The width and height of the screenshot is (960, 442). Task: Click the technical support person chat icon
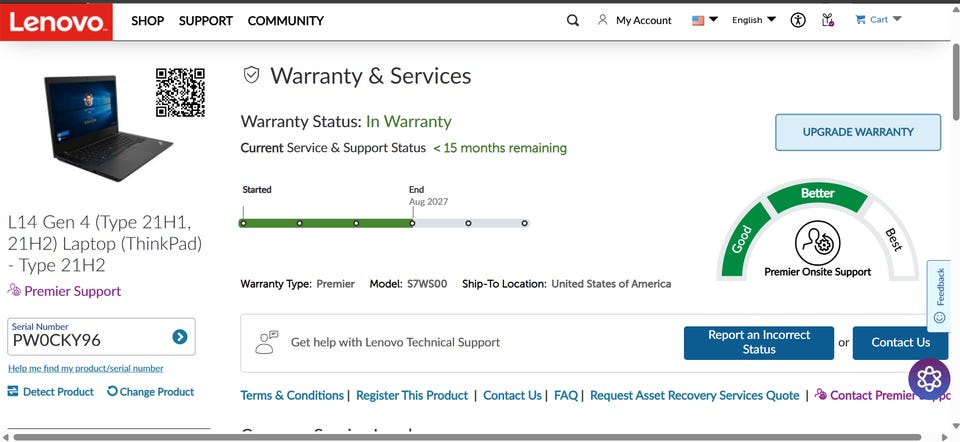[266, 343]
